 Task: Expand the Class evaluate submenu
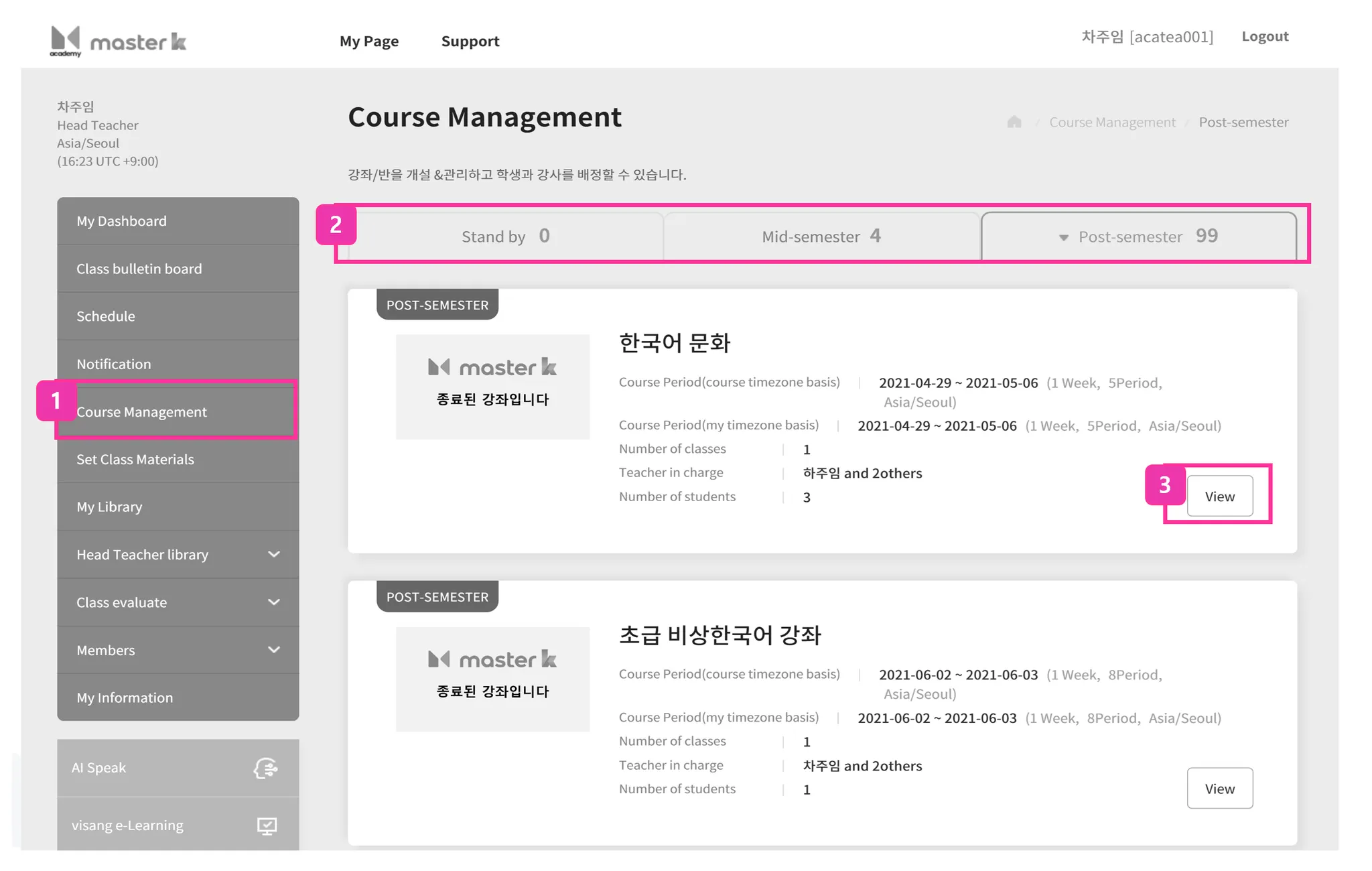click(273, 602)
